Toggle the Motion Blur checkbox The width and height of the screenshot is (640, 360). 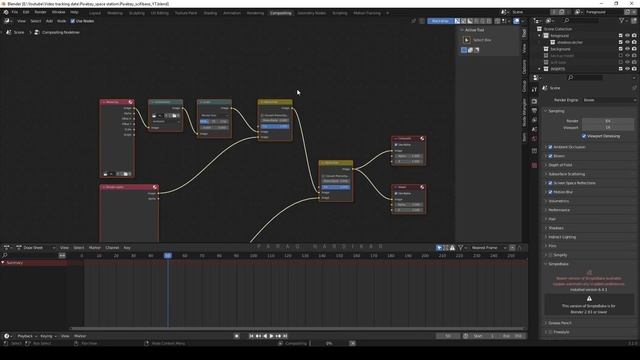click(550, 192)
